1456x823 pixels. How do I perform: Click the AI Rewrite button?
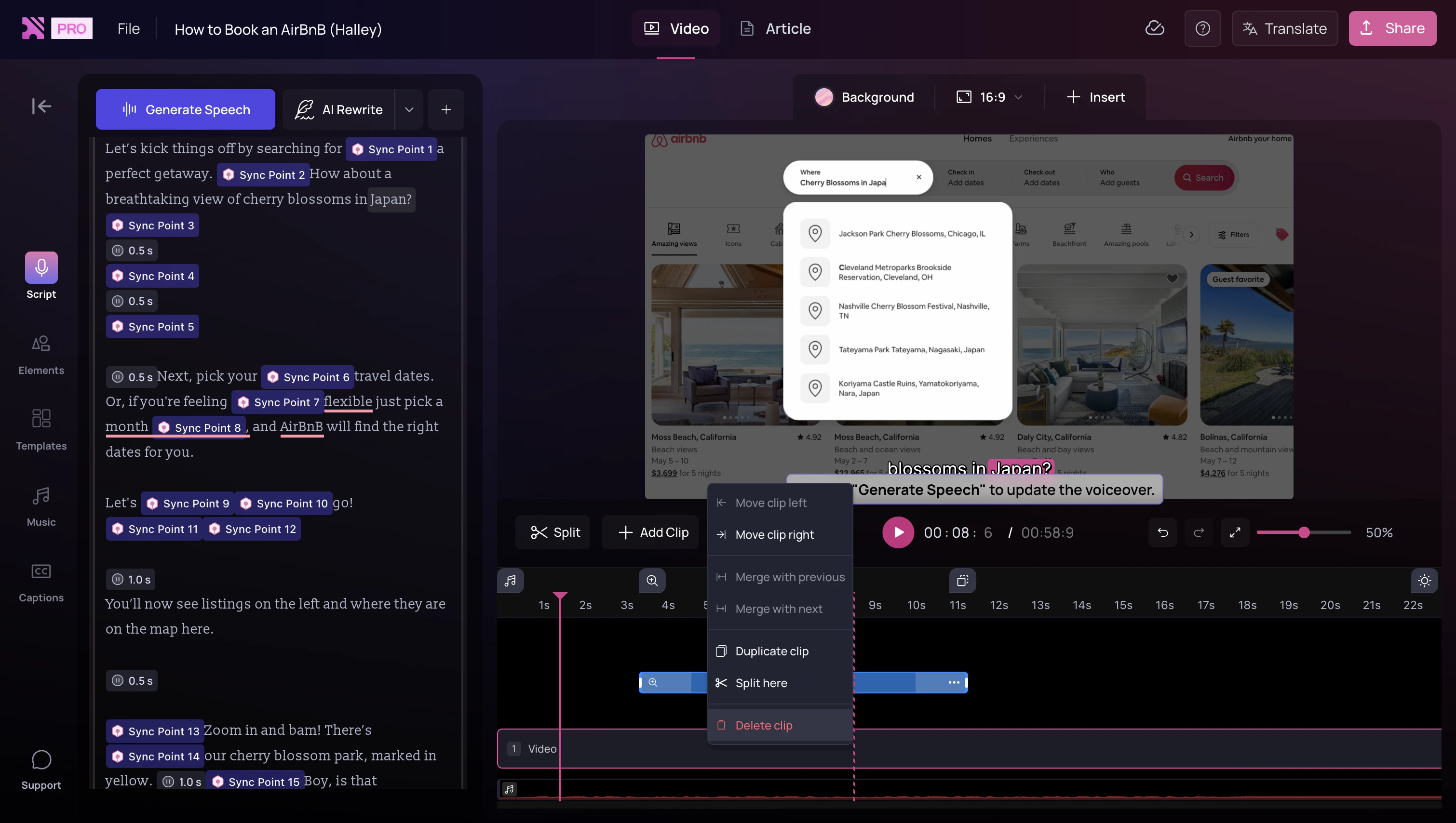pyautogui.click(x=339, y=110)
